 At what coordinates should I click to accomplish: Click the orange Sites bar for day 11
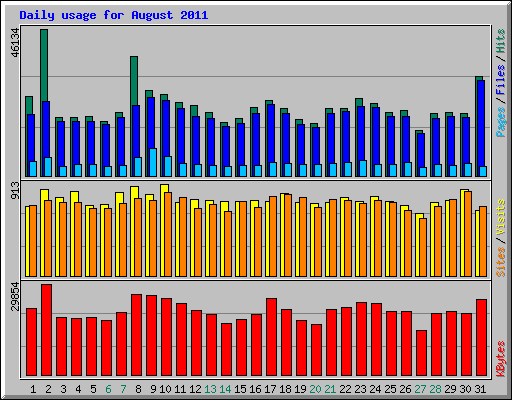[x=183, y=237]
